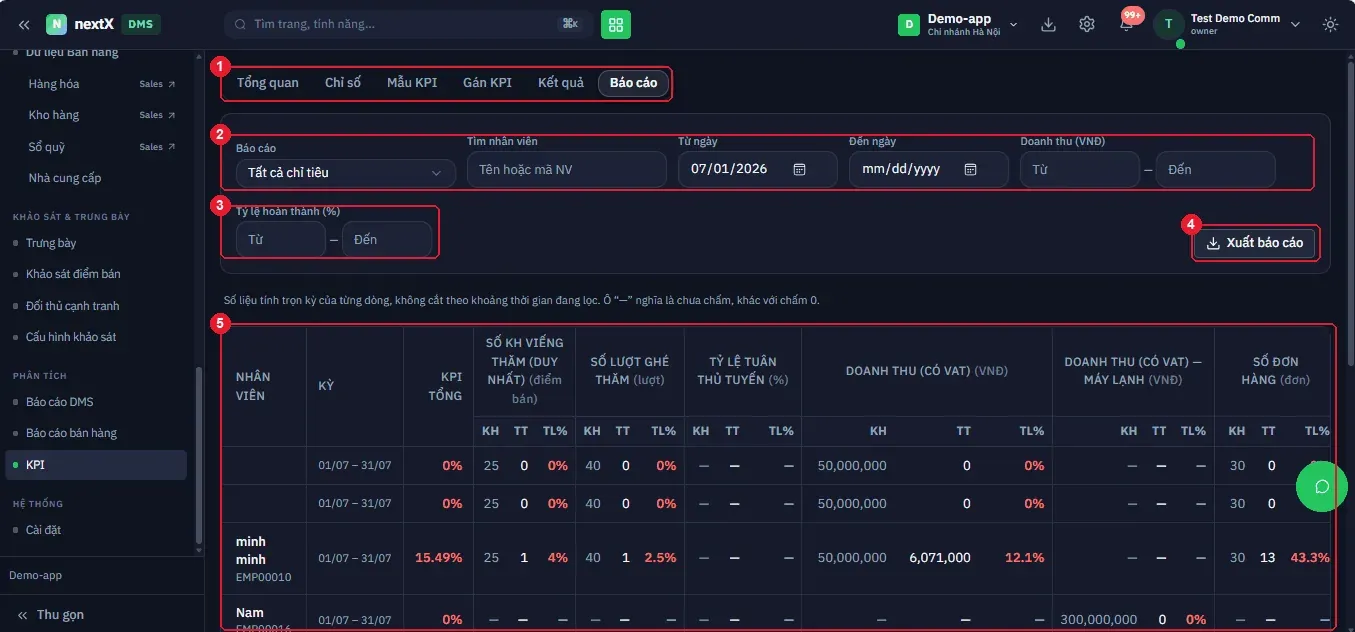The height and width of the screenshot is (632, 1355).
Task: Open Cài đặt in sidebar
Action: [43, 530]
